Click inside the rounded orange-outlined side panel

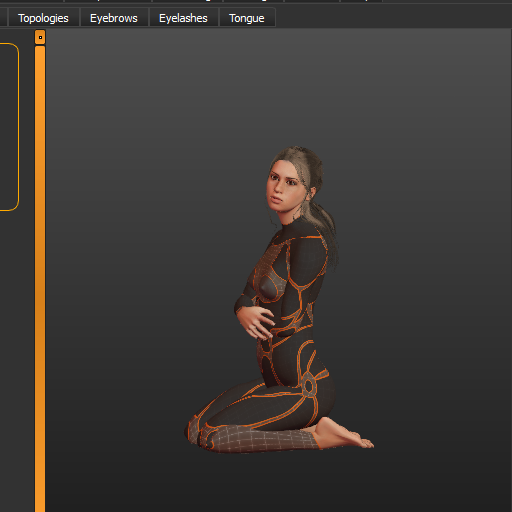click(8, 127)
